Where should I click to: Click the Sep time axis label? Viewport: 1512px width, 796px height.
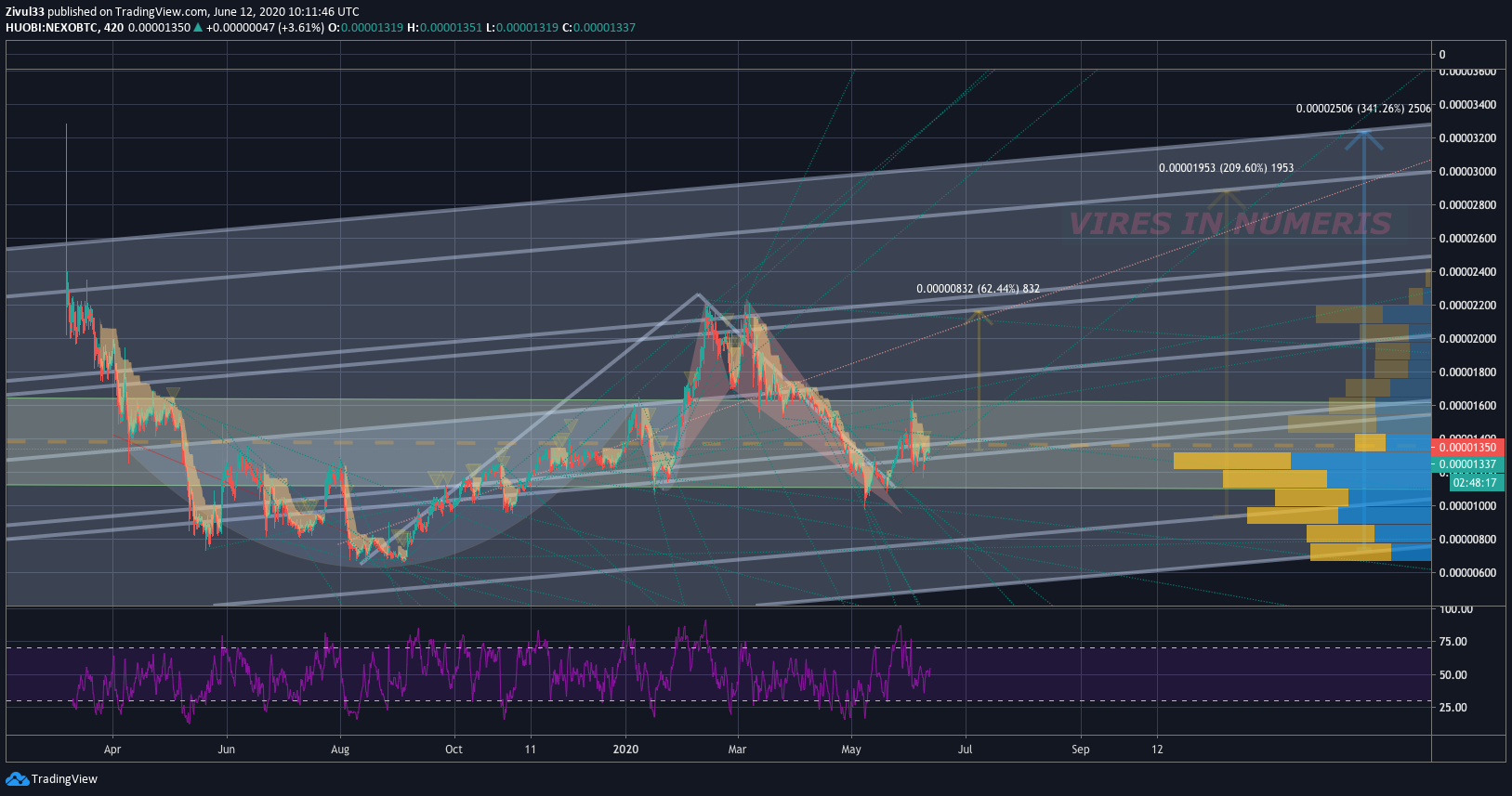[1080, 750]
